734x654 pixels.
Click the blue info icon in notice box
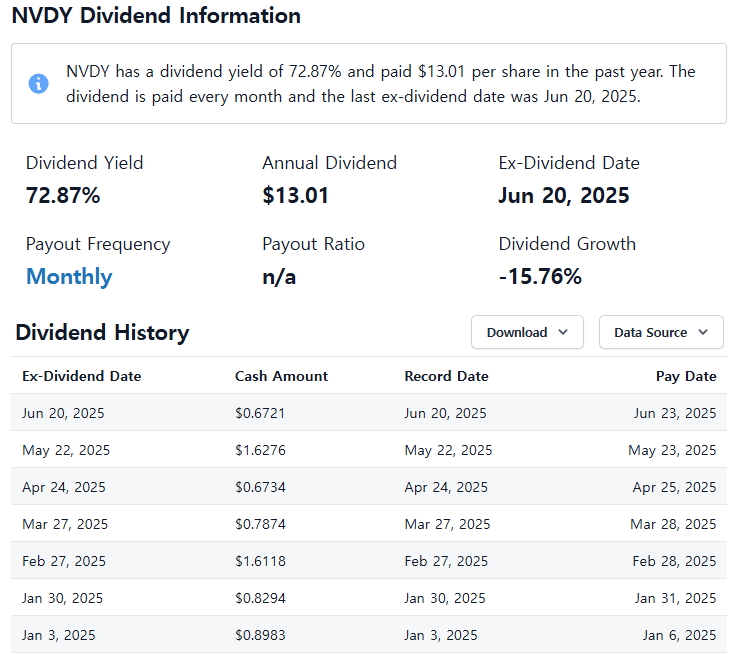point(38,84)
